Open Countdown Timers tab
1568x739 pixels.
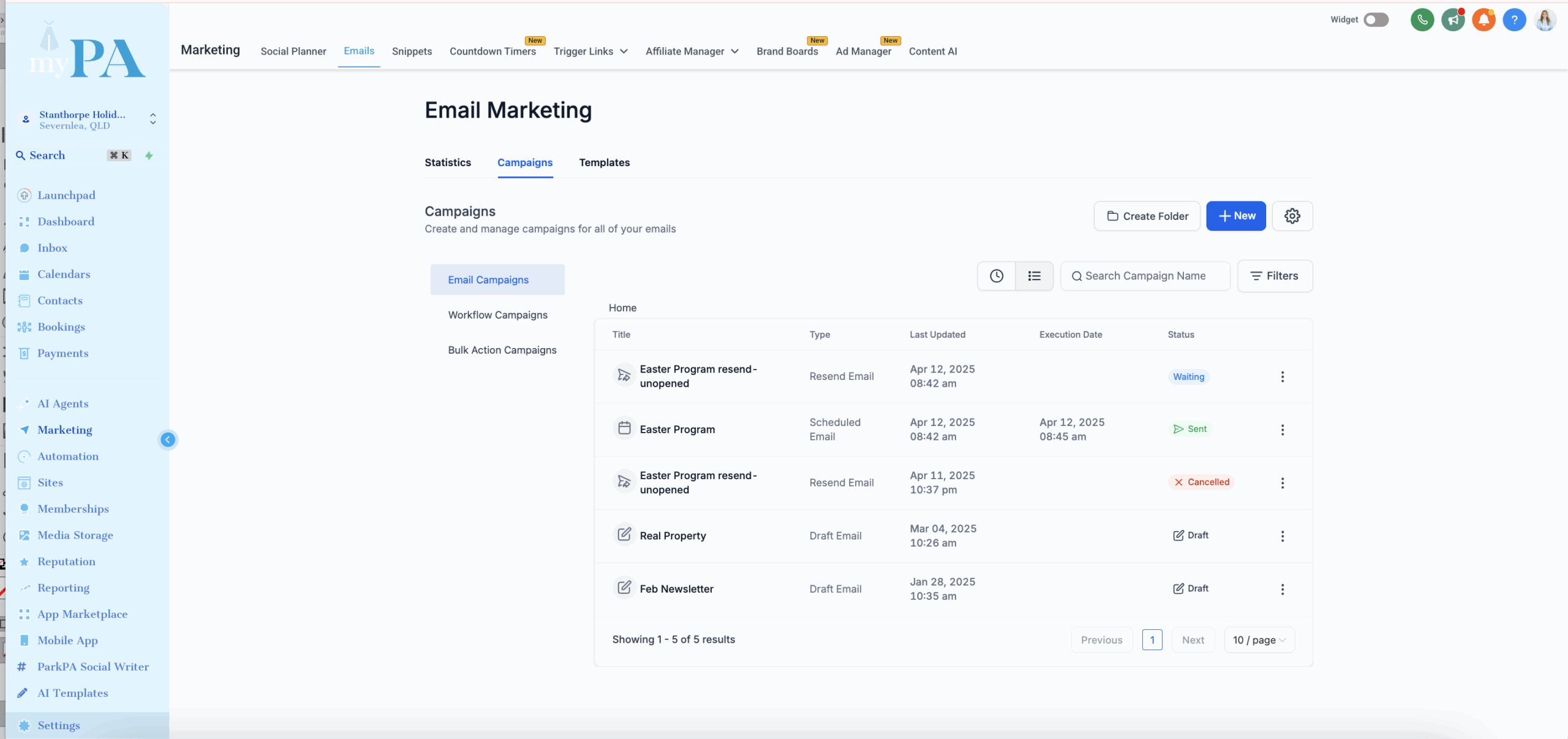(493, 51)
